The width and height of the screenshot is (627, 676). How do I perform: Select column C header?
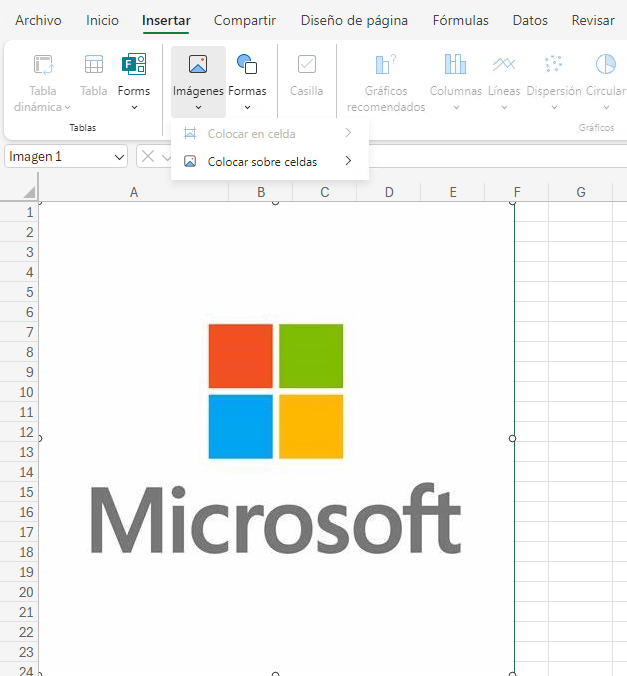click(x=325, y=192)
